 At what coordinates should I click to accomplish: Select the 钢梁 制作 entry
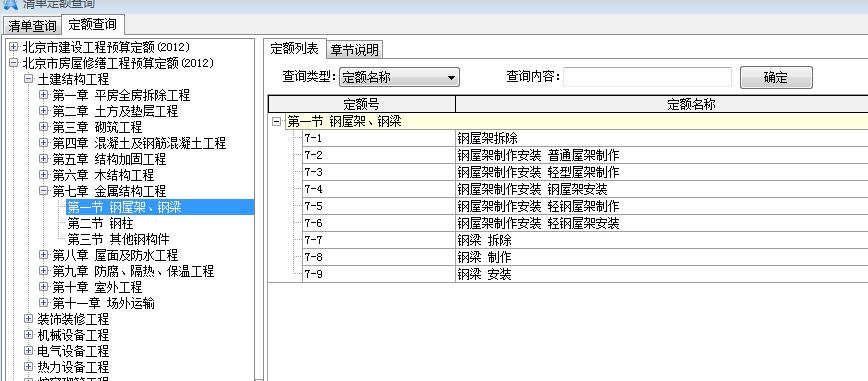pyautogui.click(x=484, y=258)
